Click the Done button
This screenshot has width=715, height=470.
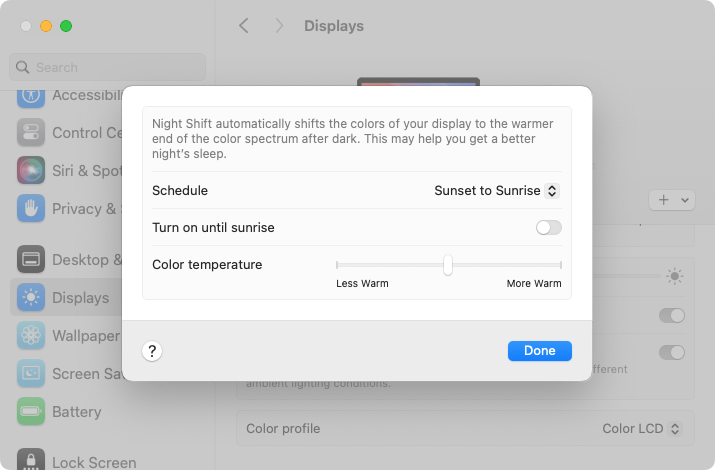(539, 351)
